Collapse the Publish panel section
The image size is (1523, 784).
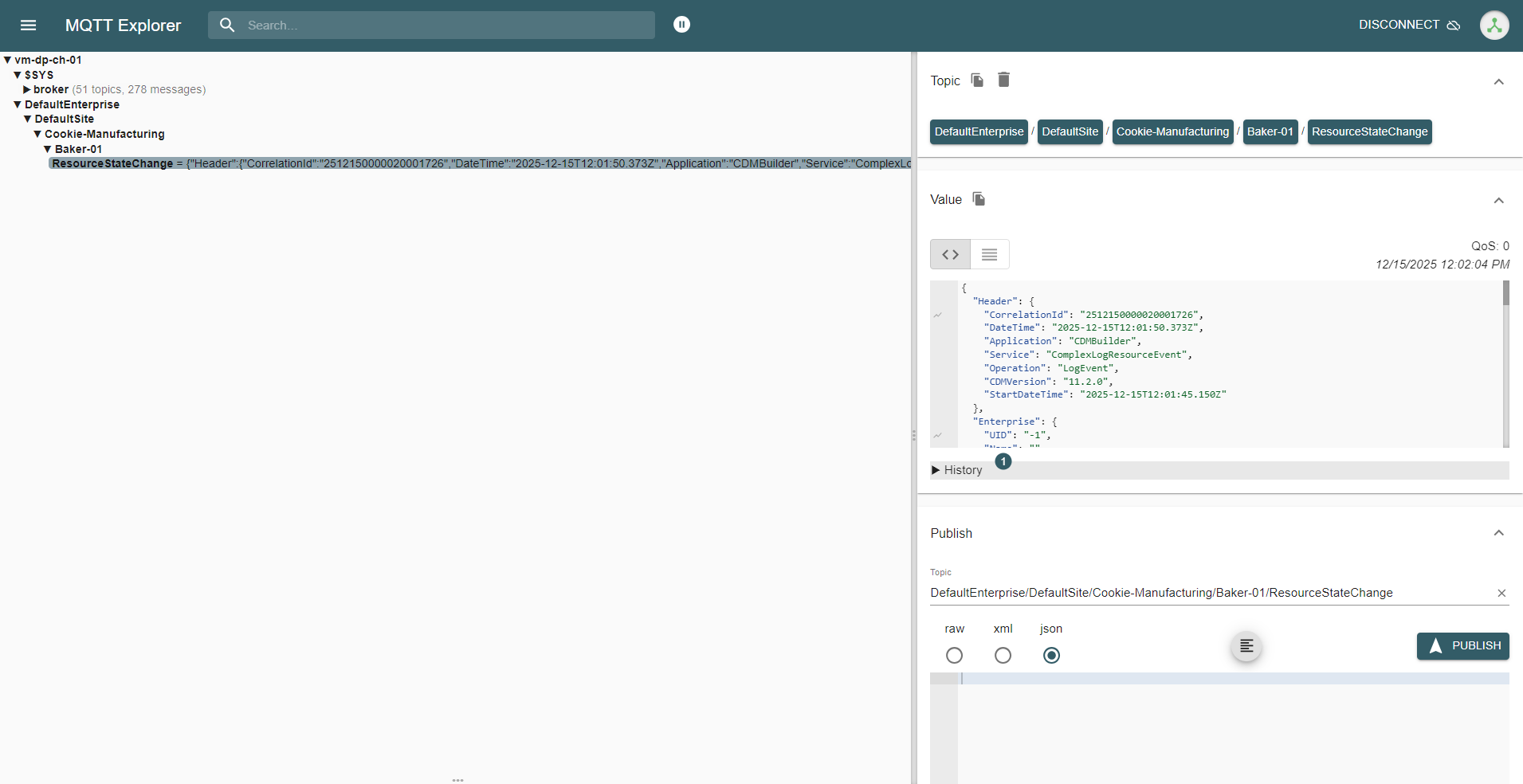click(x=1498, y=533)
